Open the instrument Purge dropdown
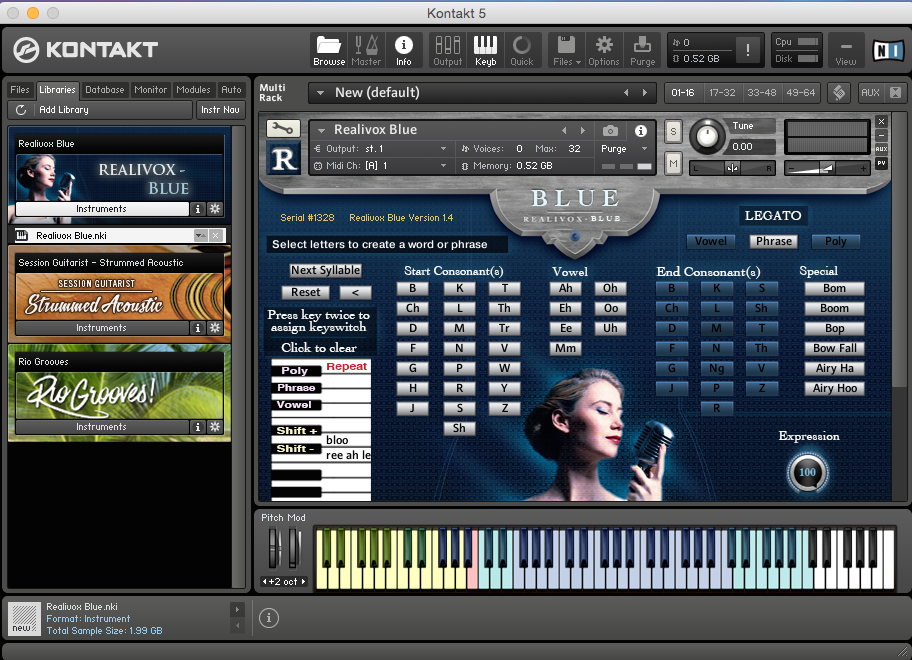Screen dimensions: 912x660 coord(644,149)
